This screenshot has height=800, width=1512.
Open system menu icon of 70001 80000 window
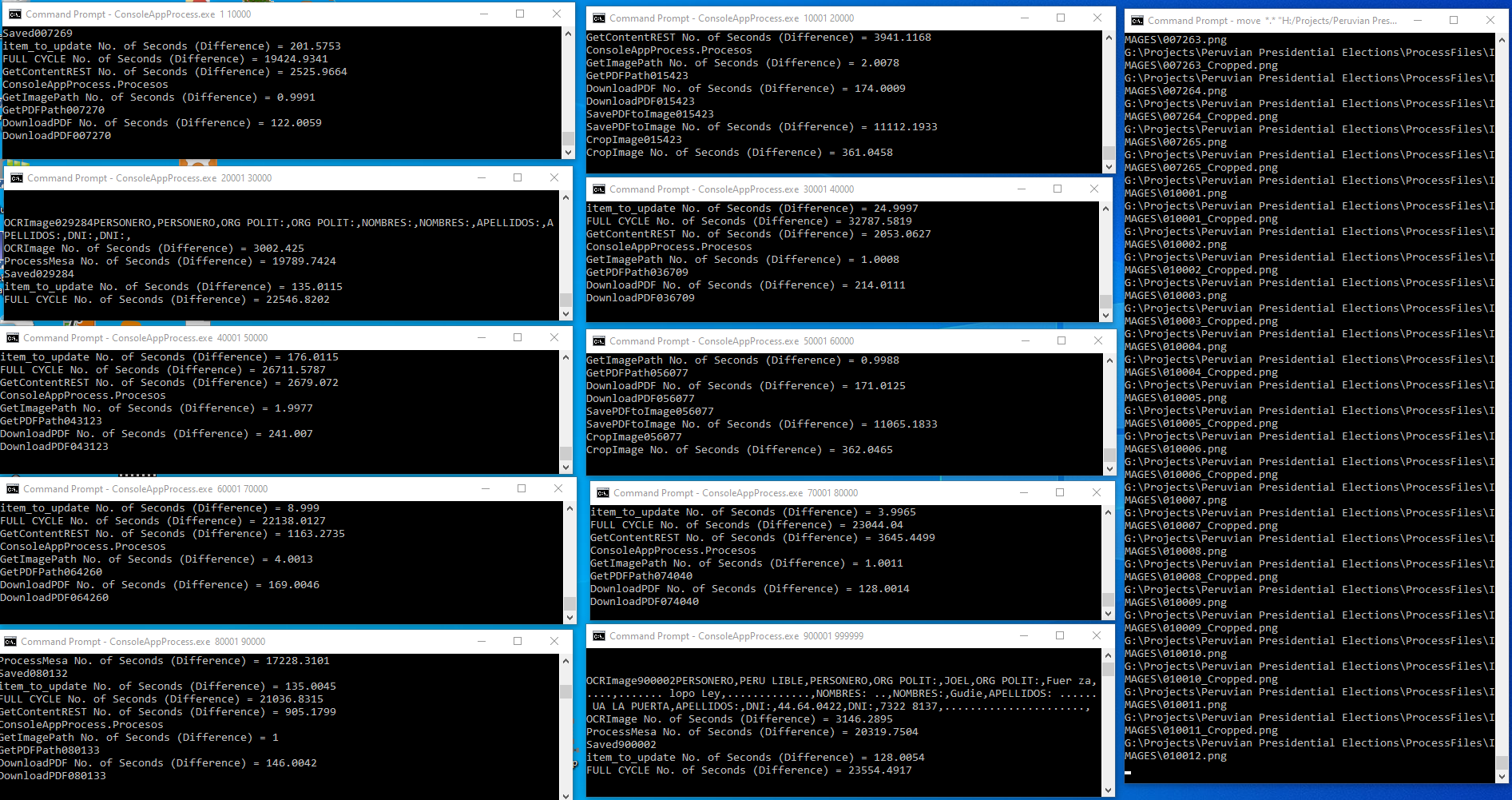pyautogui.click(x=602, y=493)
